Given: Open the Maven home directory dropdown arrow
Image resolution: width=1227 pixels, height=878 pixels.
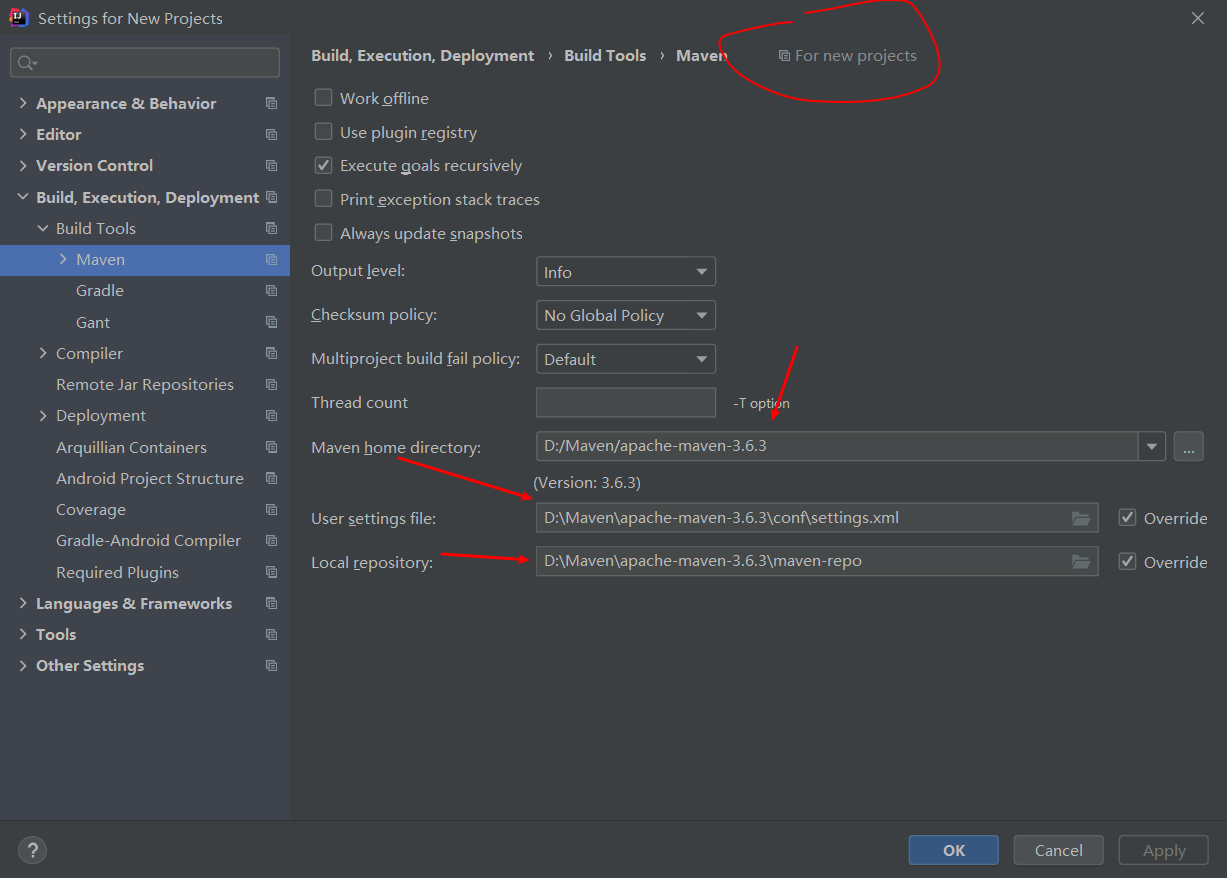Looking at the screenshot, I should (1152, 446).
